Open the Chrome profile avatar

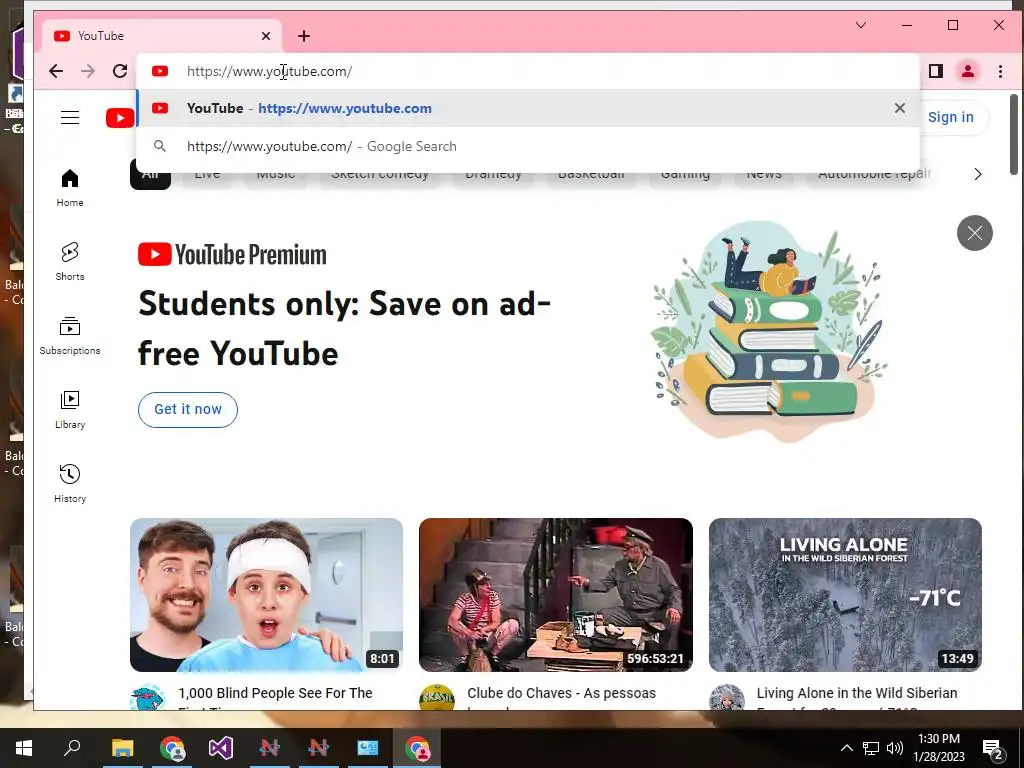[968, 71]
